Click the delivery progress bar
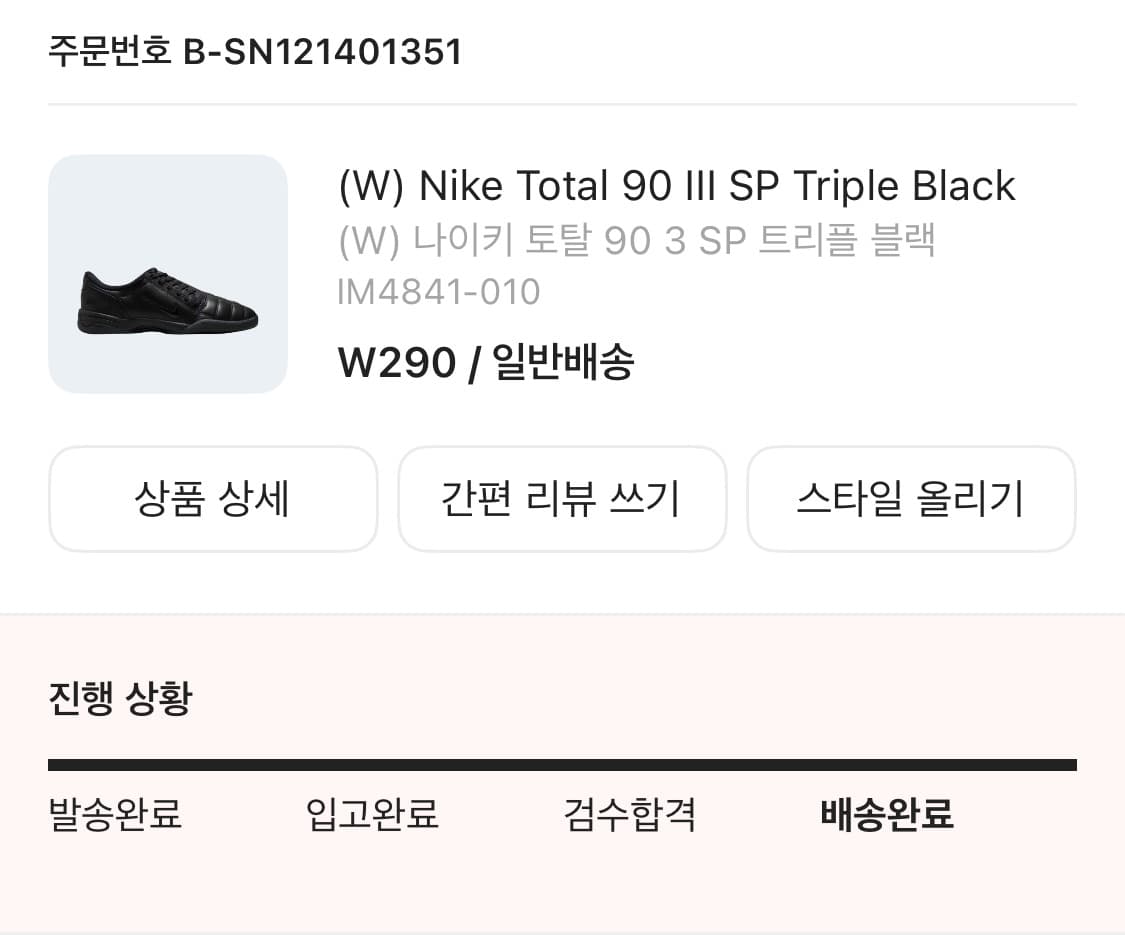This screenshot has width=1125, height=935. tap(562, 767)
